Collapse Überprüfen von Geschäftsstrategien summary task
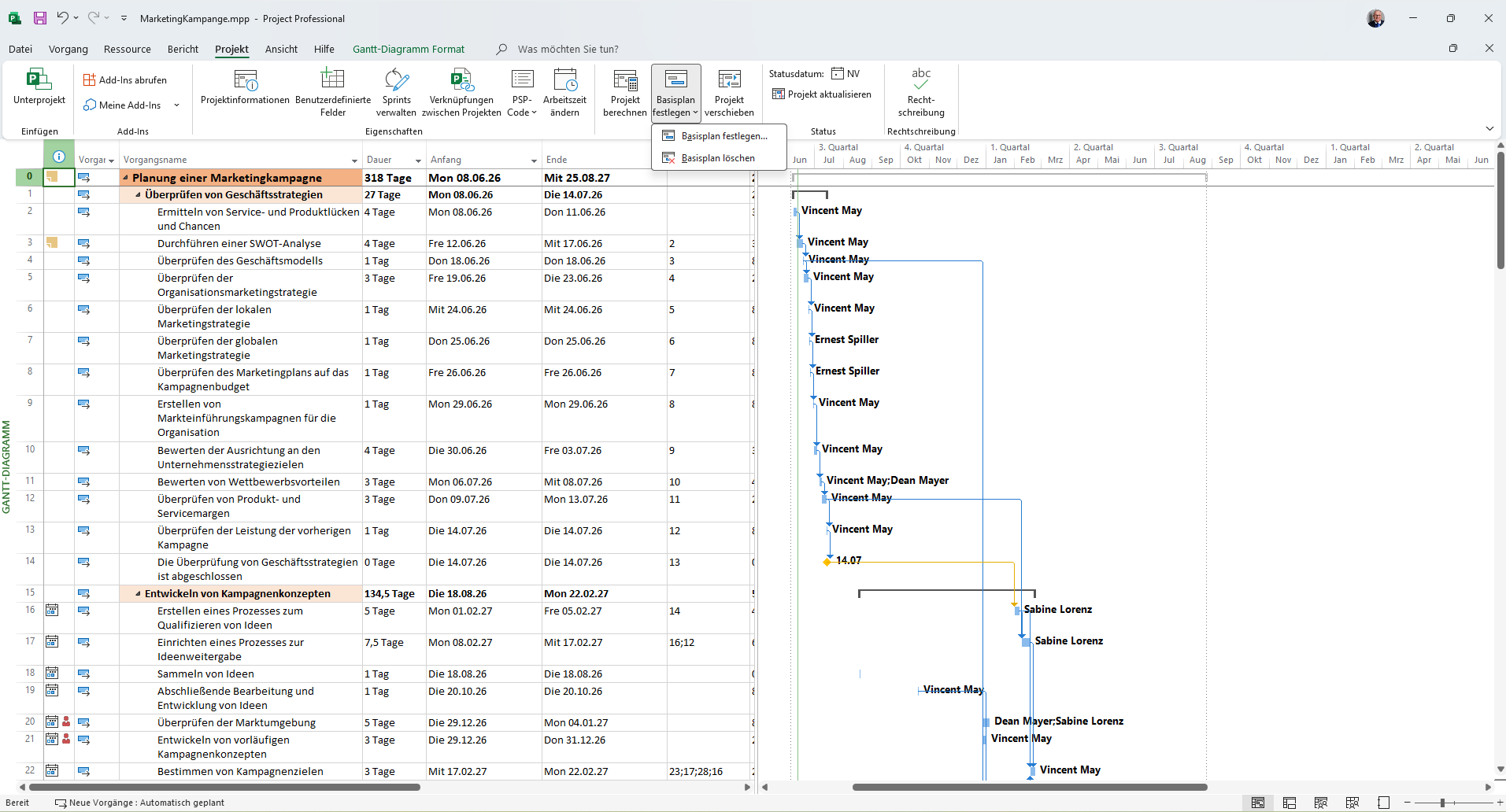Viewport: 1506px width, 812px height. pos(139,195)
